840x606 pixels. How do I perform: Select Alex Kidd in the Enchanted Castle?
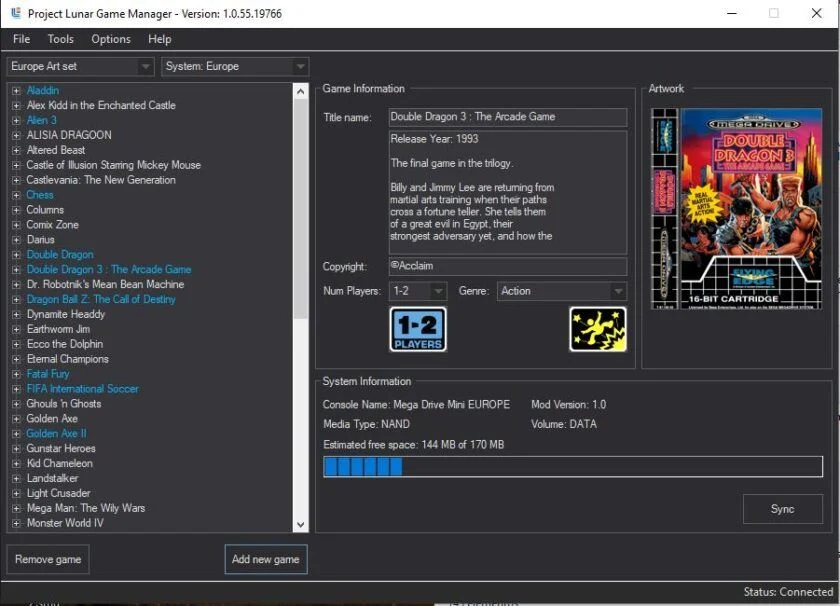click(x=101, y=106)
